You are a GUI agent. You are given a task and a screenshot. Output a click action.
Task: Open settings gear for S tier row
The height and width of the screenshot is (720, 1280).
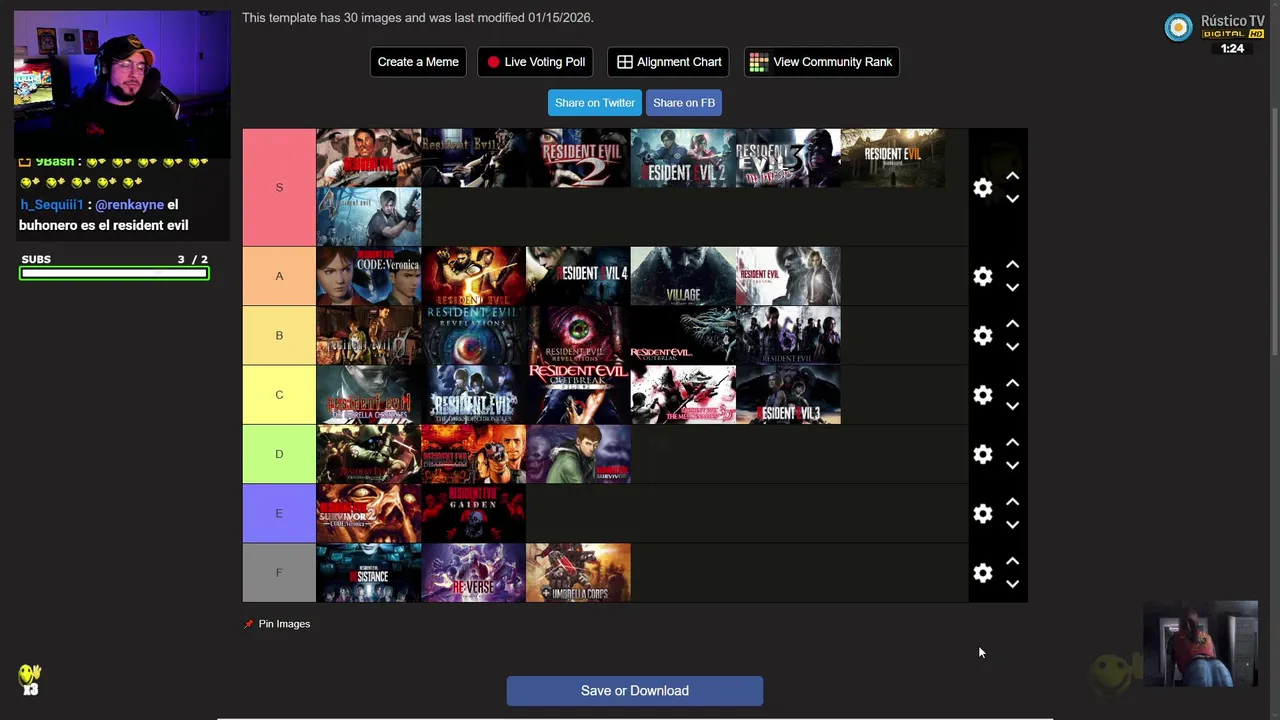[983, 188]
